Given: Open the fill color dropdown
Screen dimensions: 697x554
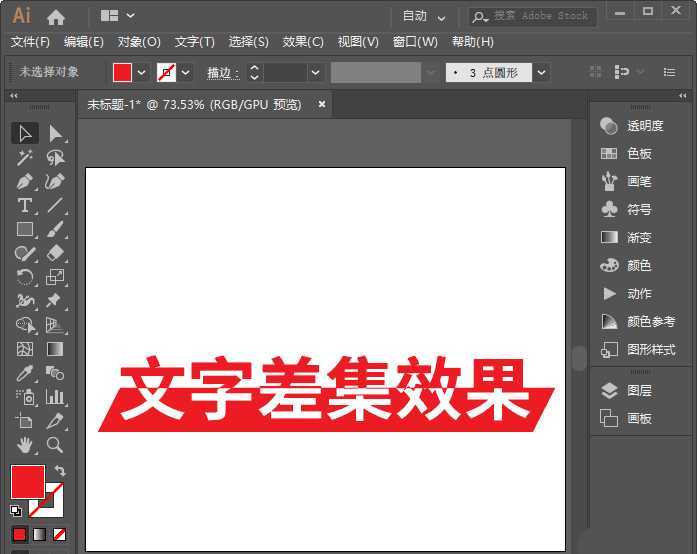Looking at the screenshot, I should point(141,72).
